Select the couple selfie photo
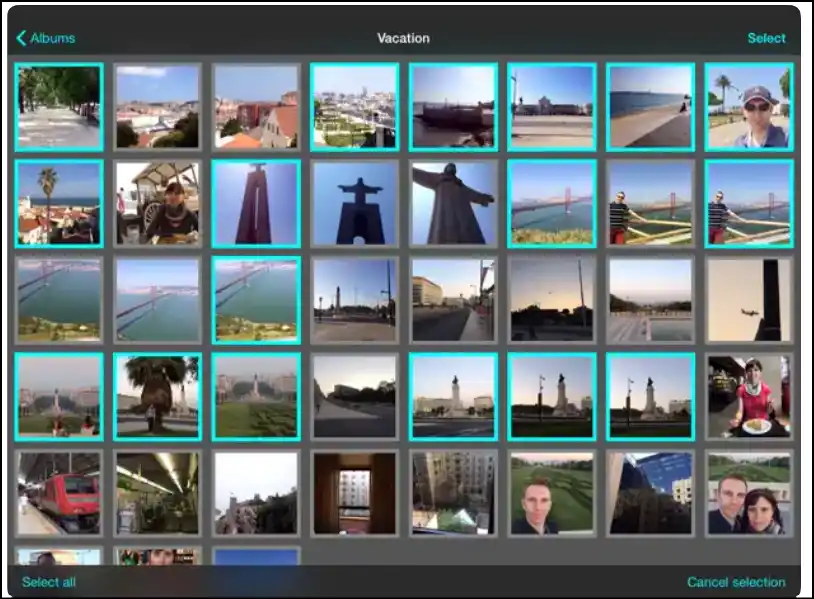 tap(749, 494)
